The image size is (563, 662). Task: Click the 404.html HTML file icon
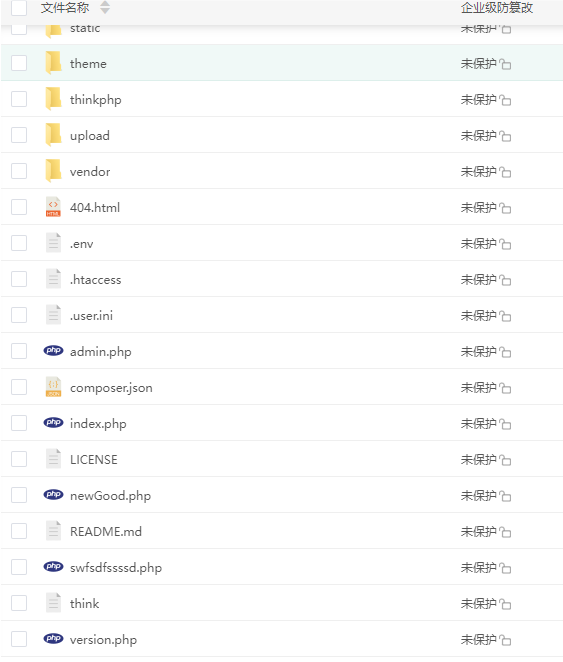53,207
